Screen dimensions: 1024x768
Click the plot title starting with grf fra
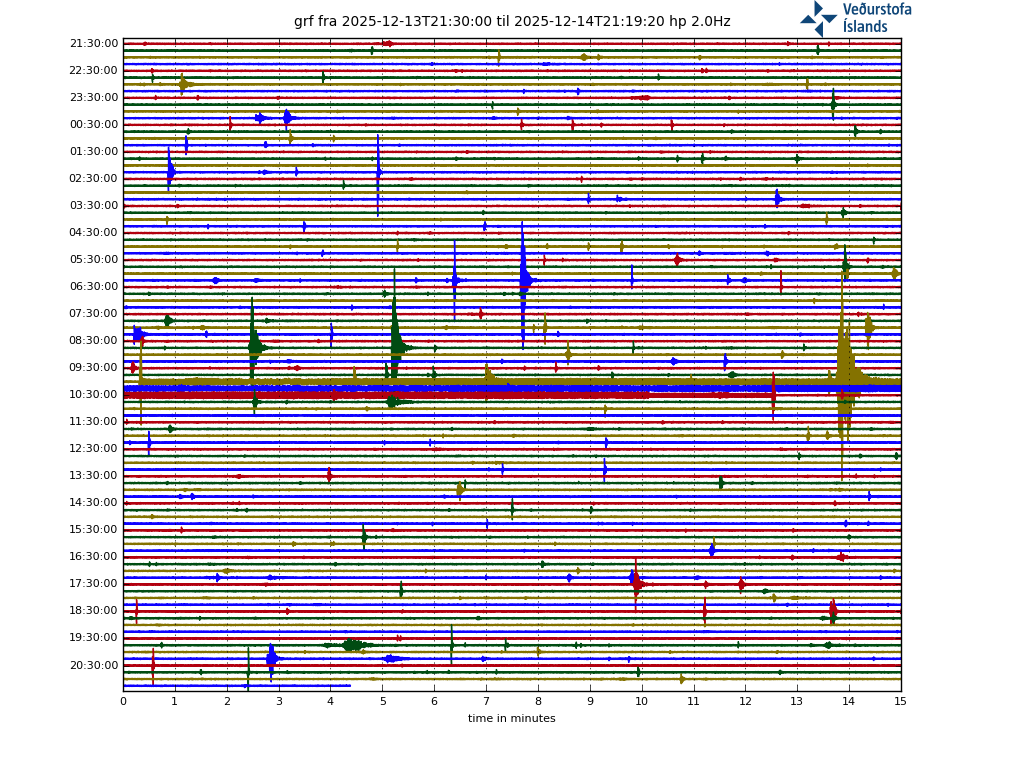[512, 22]
